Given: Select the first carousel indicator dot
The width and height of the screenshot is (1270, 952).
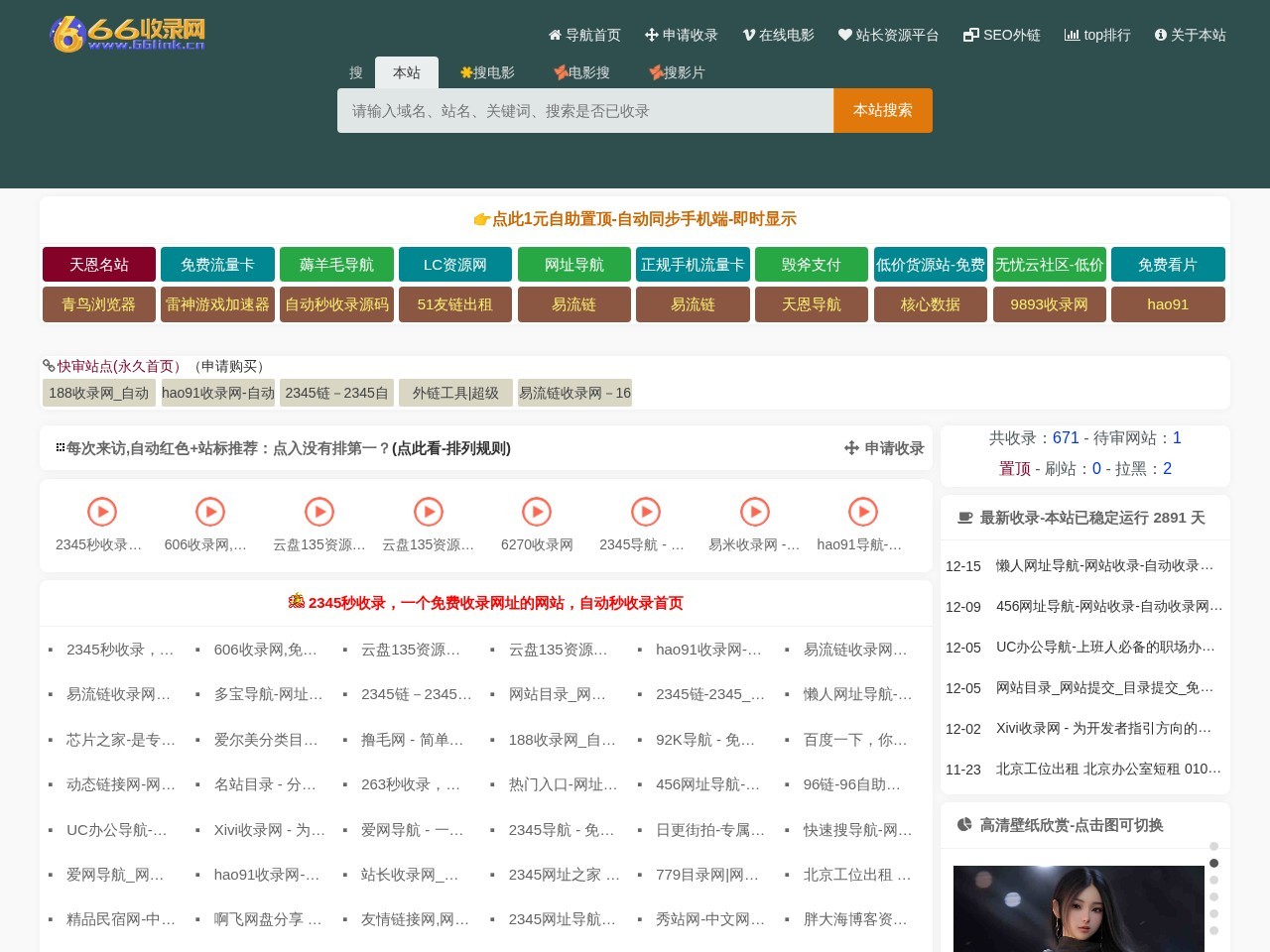Looking at the screenshot, I should tap(1214, 846).
